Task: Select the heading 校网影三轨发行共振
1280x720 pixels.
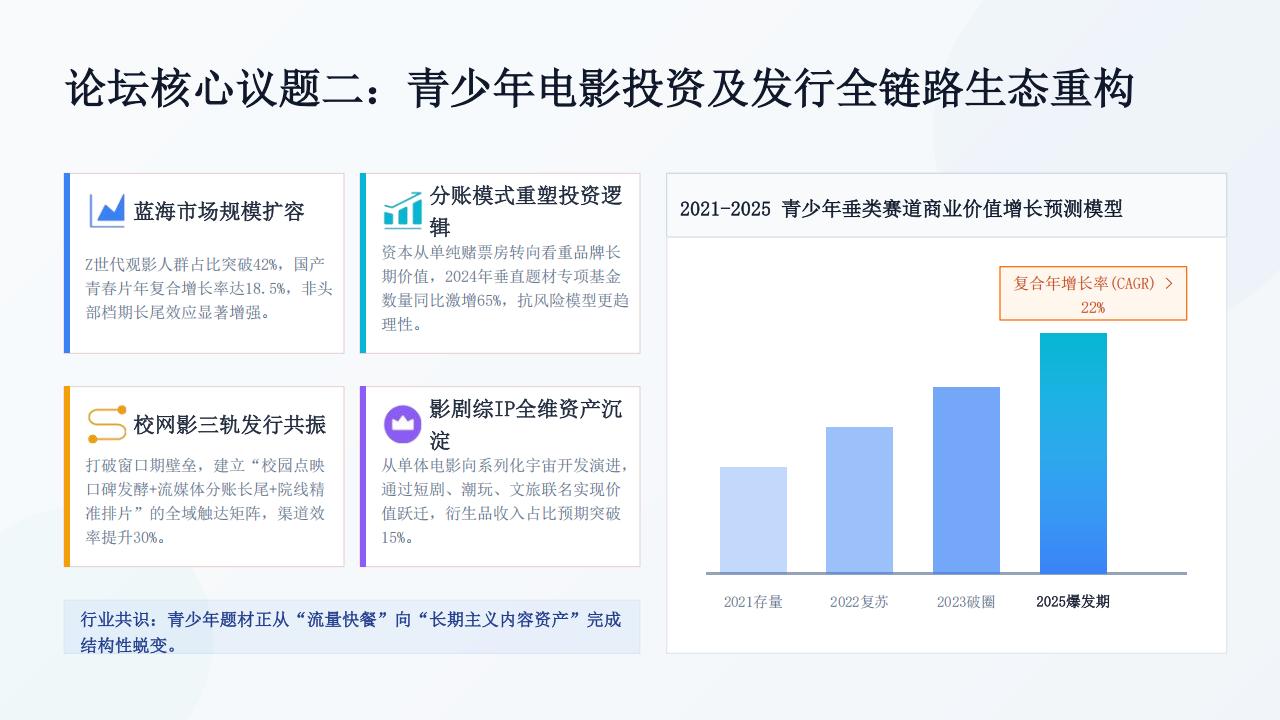Action: [230, 425]
